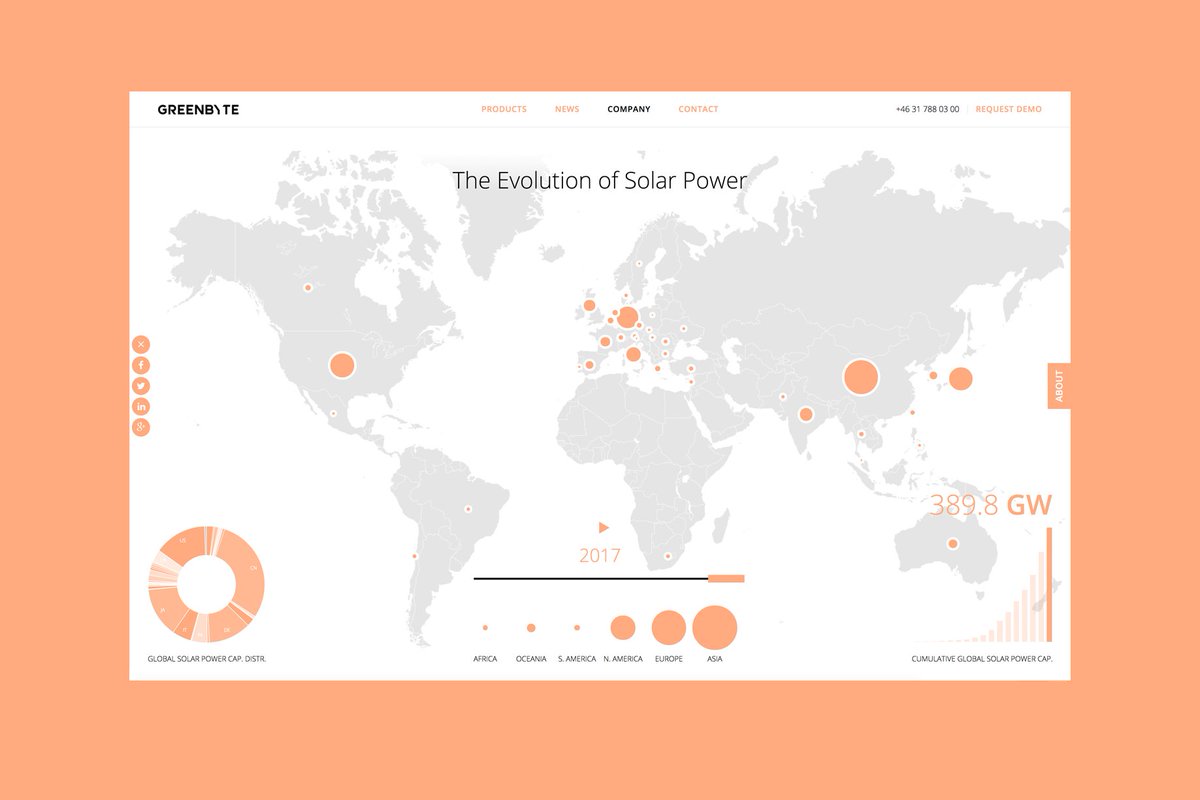Click the 2017 year label
This screenshot has width=1200, height=800.
pyautogui.click(x=600, y=556)
